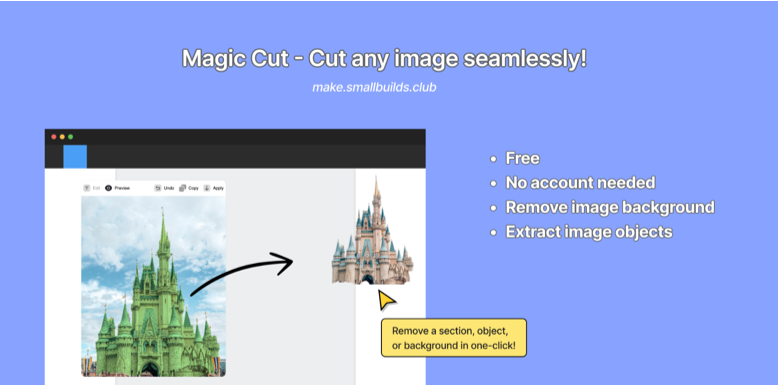The width and height of the screenshot is (778, 385).
Task: Click the Undo text label
Action: tap(169, 188)
